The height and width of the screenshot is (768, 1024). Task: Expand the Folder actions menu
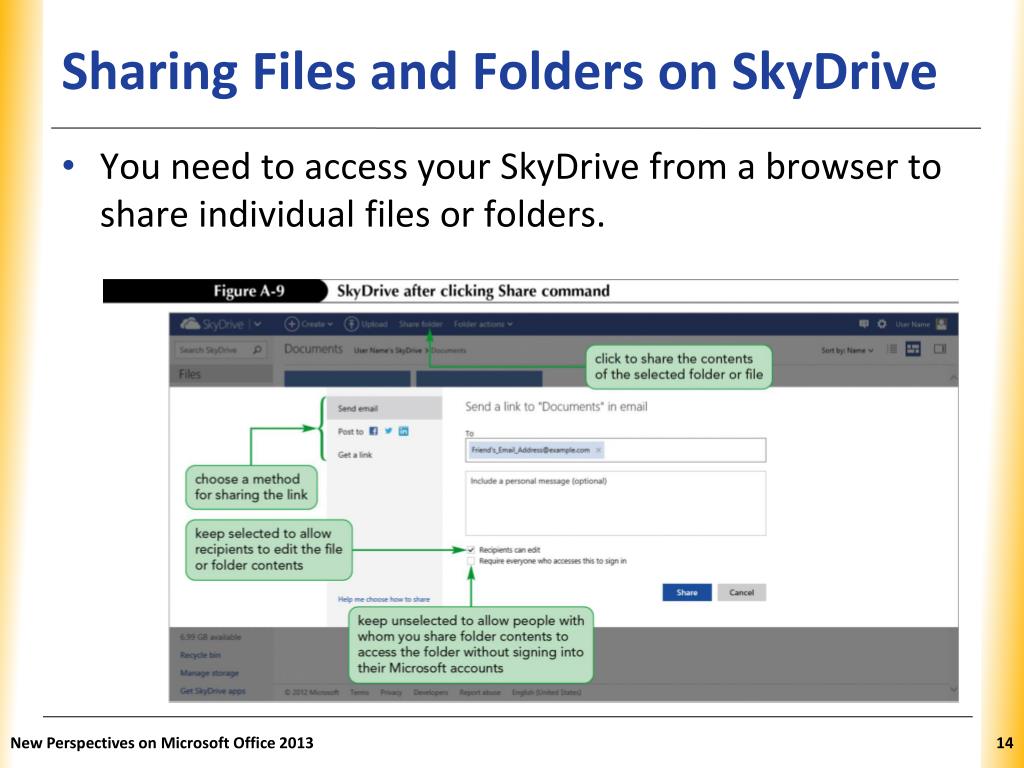[483, 324]
